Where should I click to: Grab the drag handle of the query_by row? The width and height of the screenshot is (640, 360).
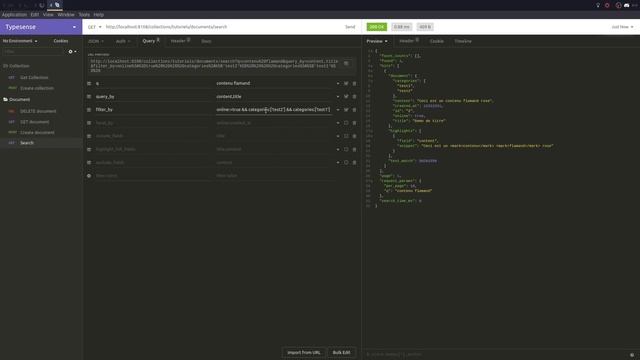(x=89, y=97)
